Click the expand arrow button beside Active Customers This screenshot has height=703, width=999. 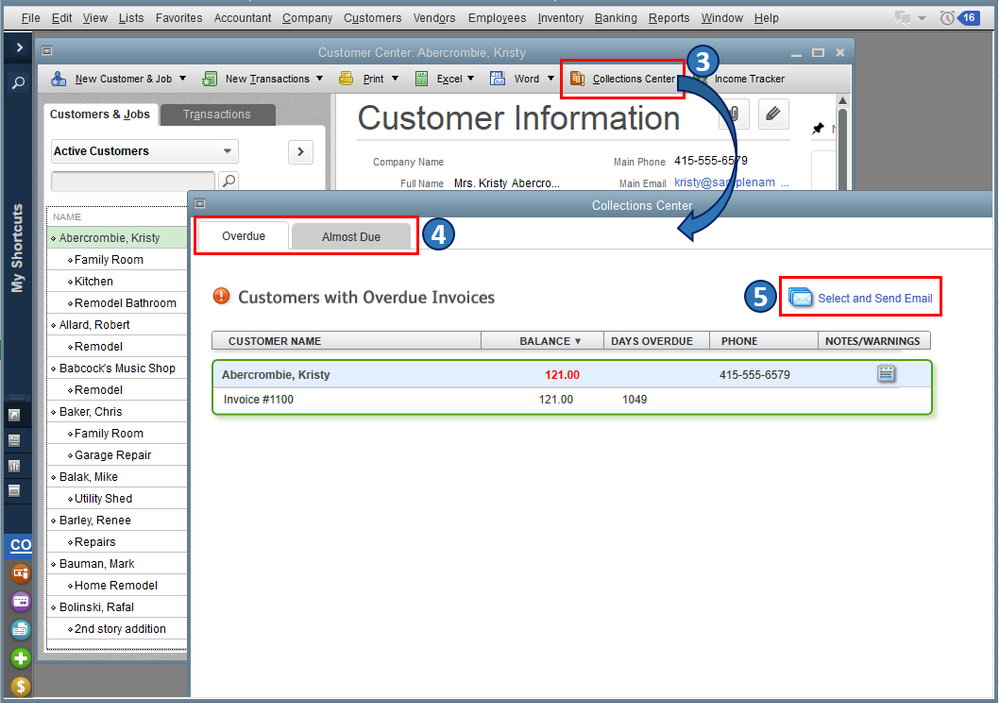pyautogui.click(x=301, y=152)
